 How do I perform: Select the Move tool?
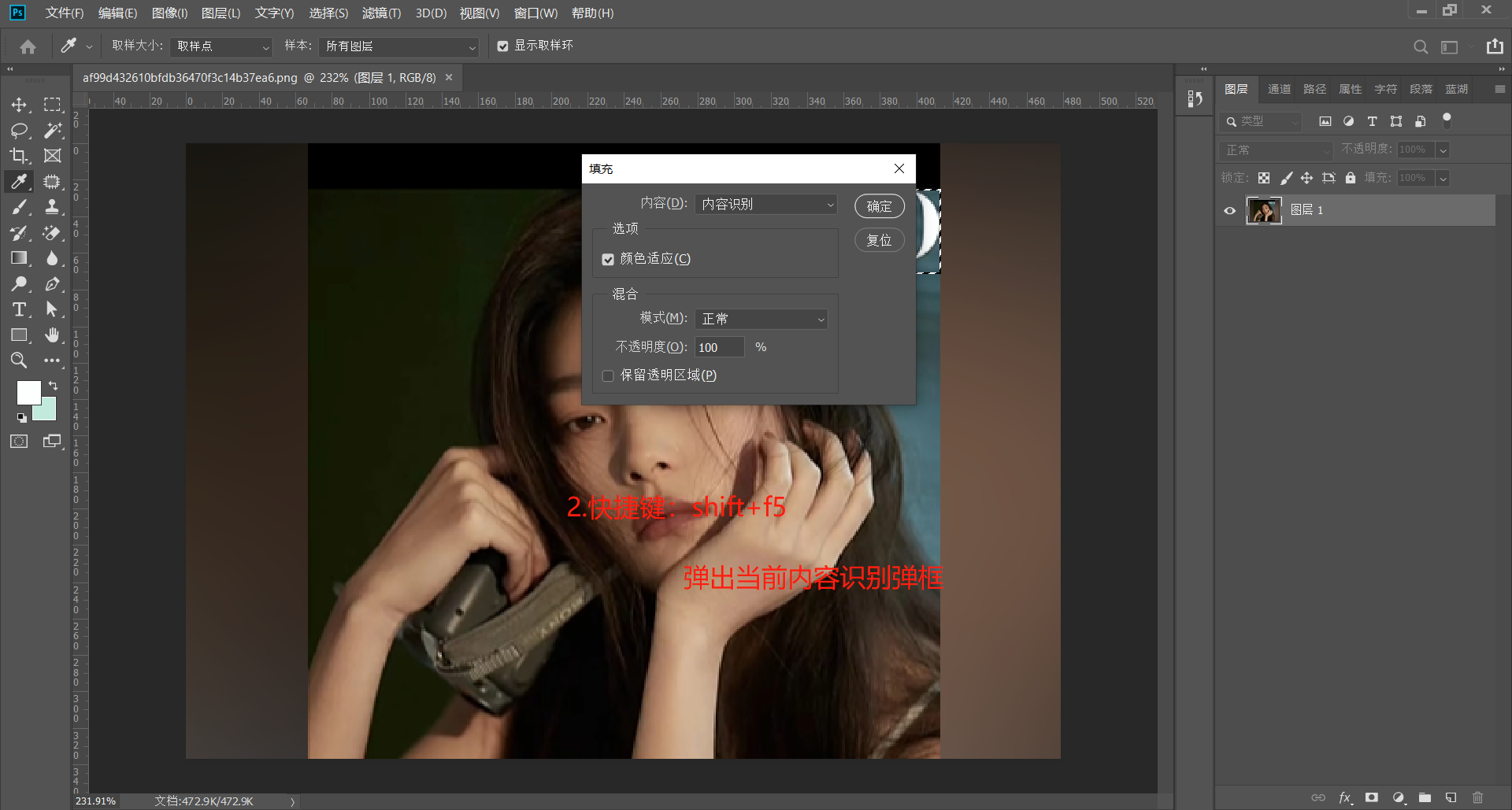pos(19,105)
